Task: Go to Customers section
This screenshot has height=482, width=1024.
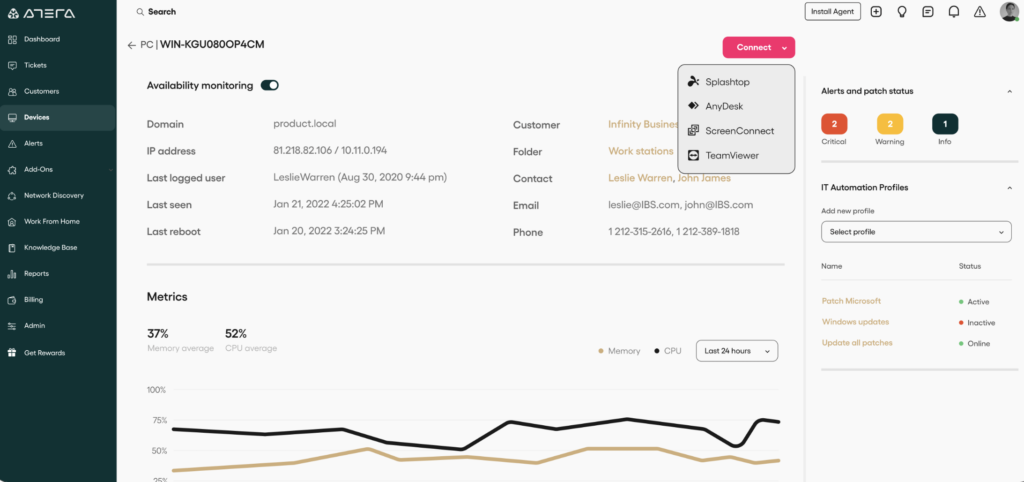Action: pyautogui.click(x=41, y=91)
